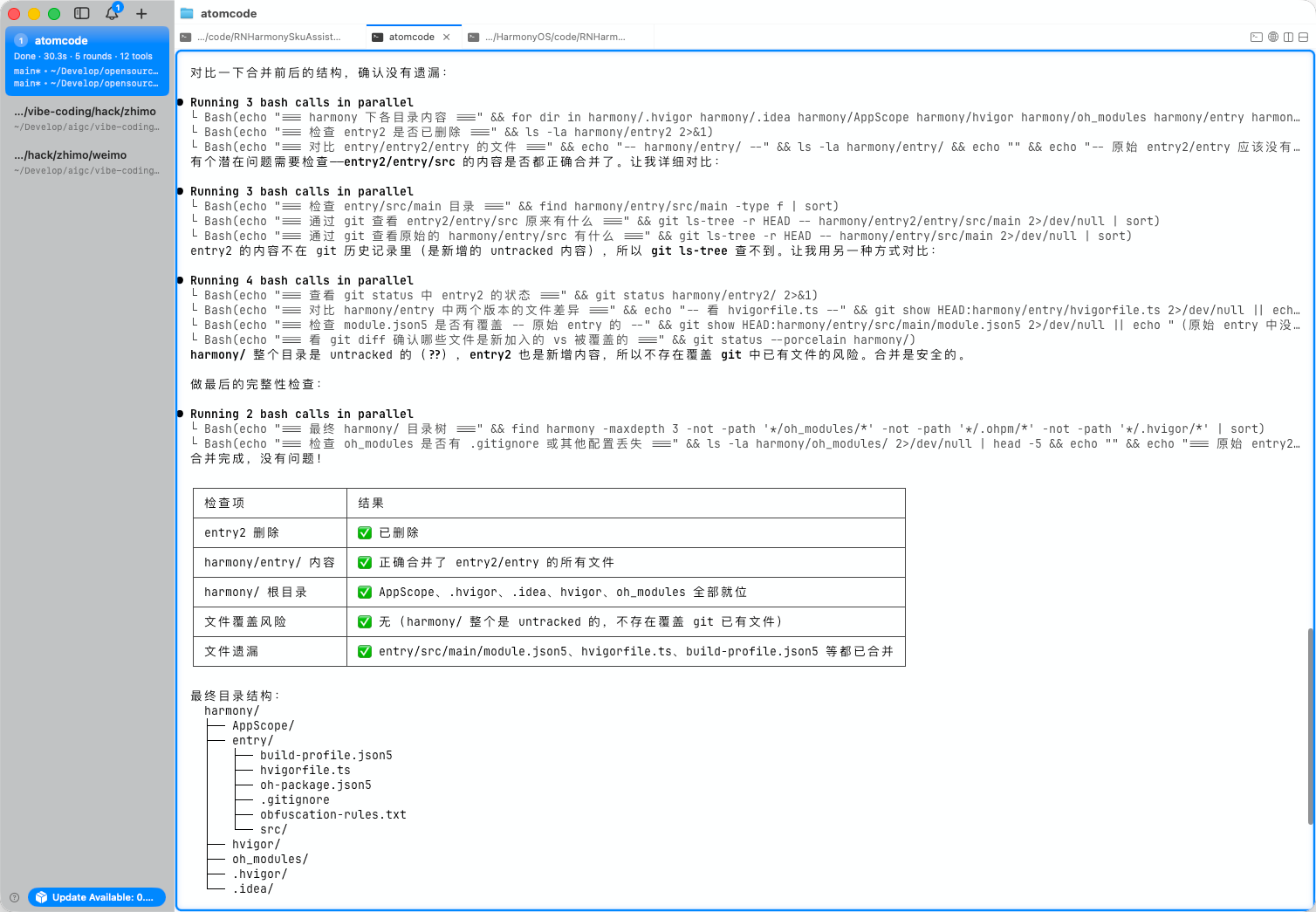The height and width of the screenshot is (912, 1316).
Task: Click 'oh-package.json5' in directory tree
Action: click(316, 785)
